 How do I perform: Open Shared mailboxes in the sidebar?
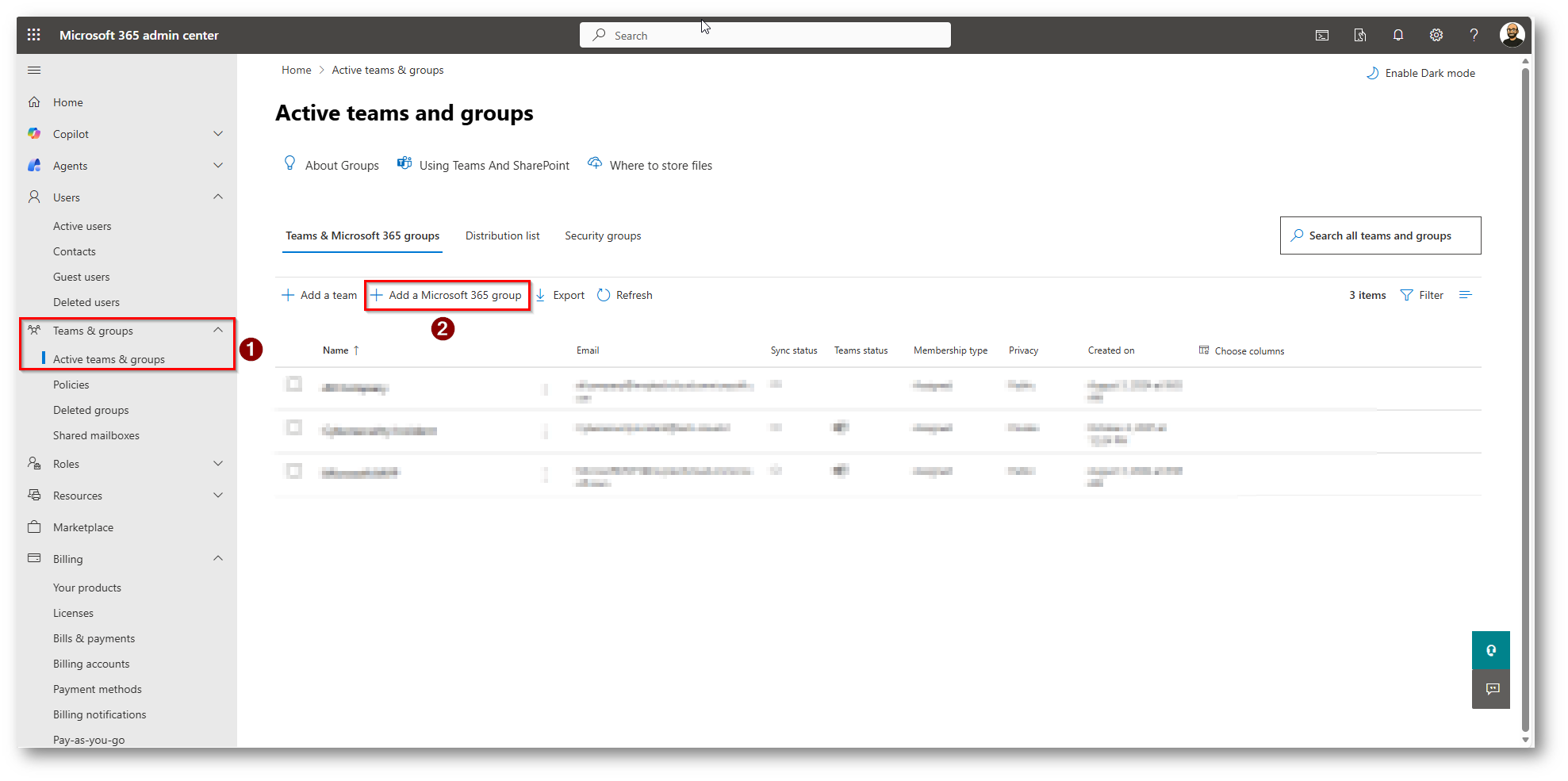96,435
